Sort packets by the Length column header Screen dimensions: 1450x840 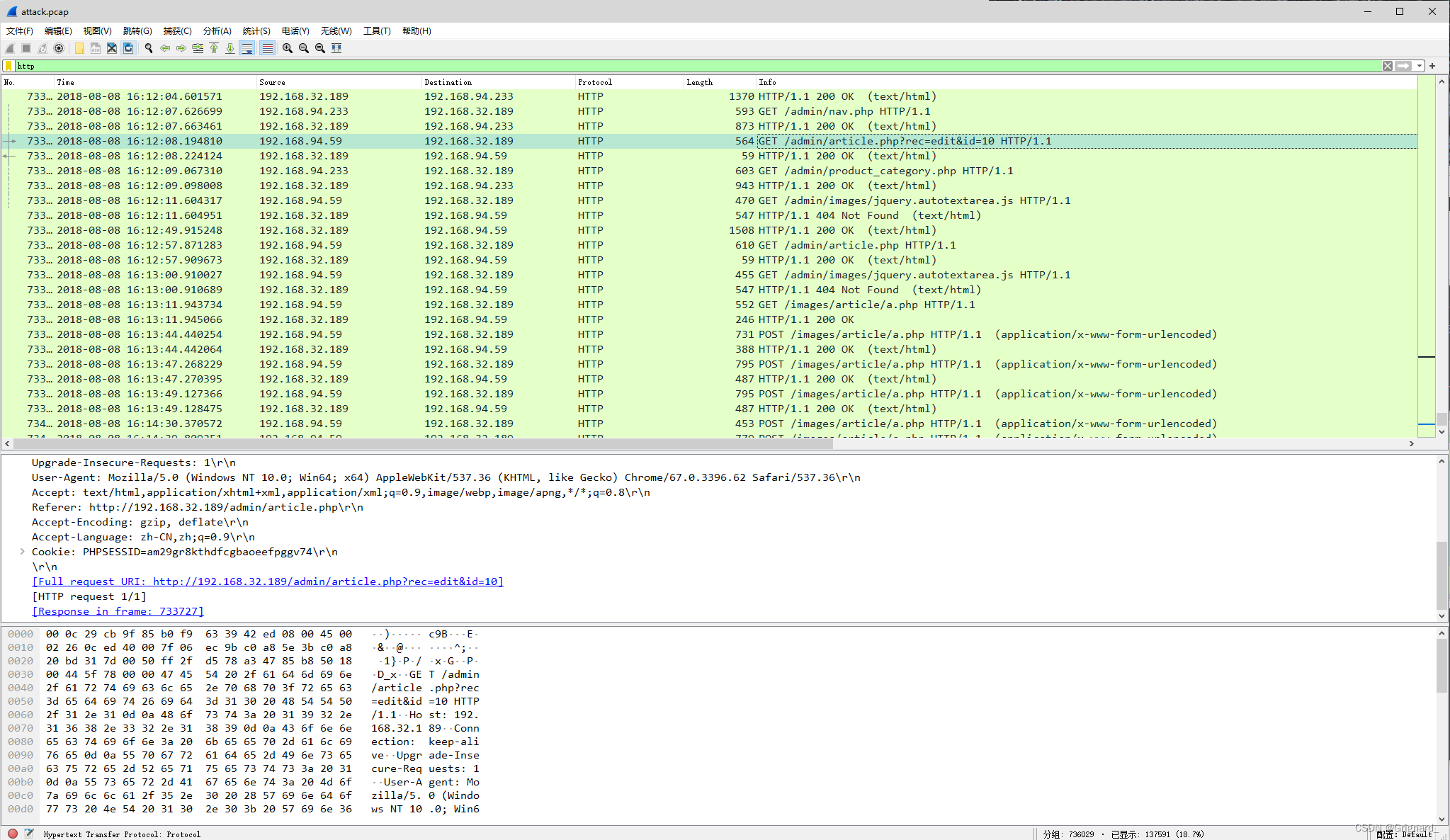pos(719,82)
